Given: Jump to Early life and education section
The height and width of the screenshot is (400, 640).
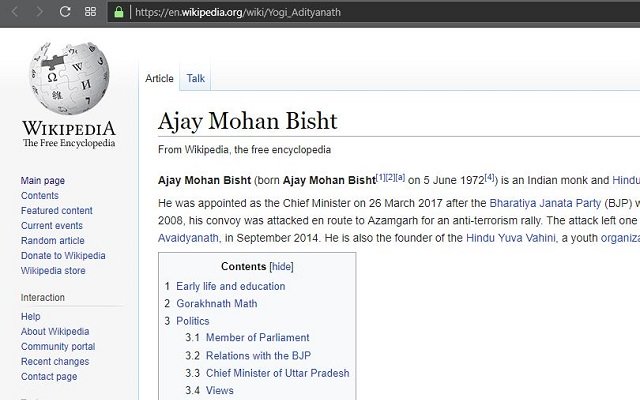Looking at the screenshot, I should 231,286.
